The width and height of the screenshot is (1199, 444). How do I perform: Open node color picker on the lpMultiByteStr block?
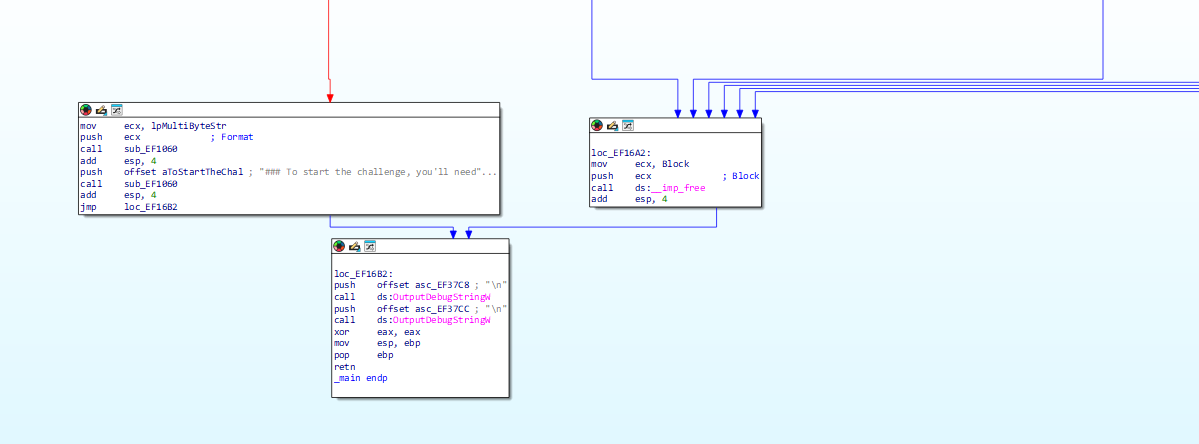point(86,110)
